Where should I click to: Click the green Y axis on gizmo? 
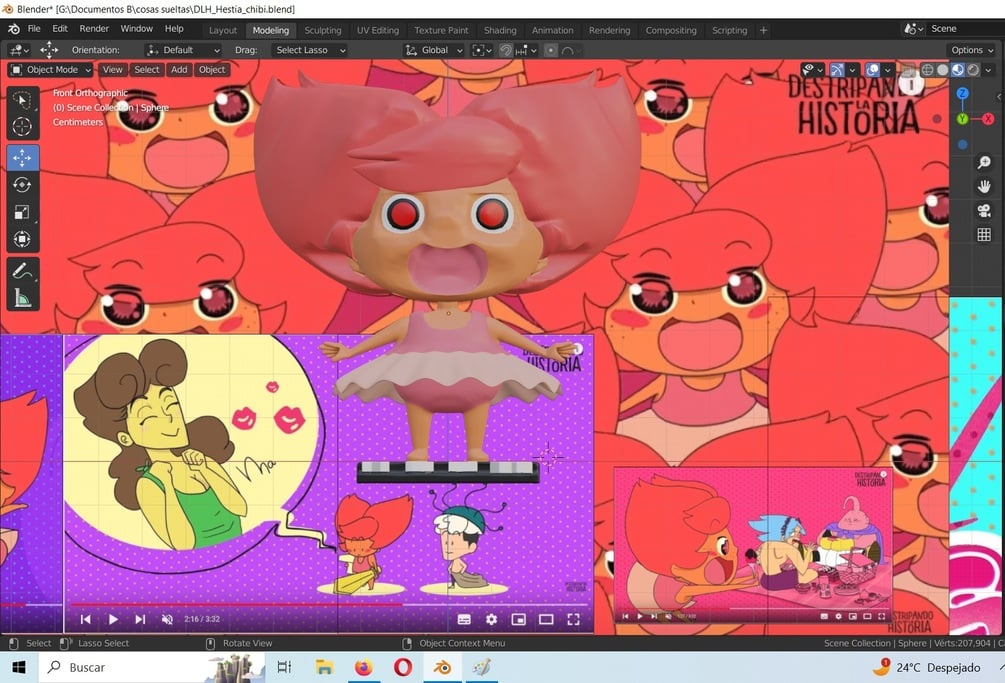[x=962, y=119]
